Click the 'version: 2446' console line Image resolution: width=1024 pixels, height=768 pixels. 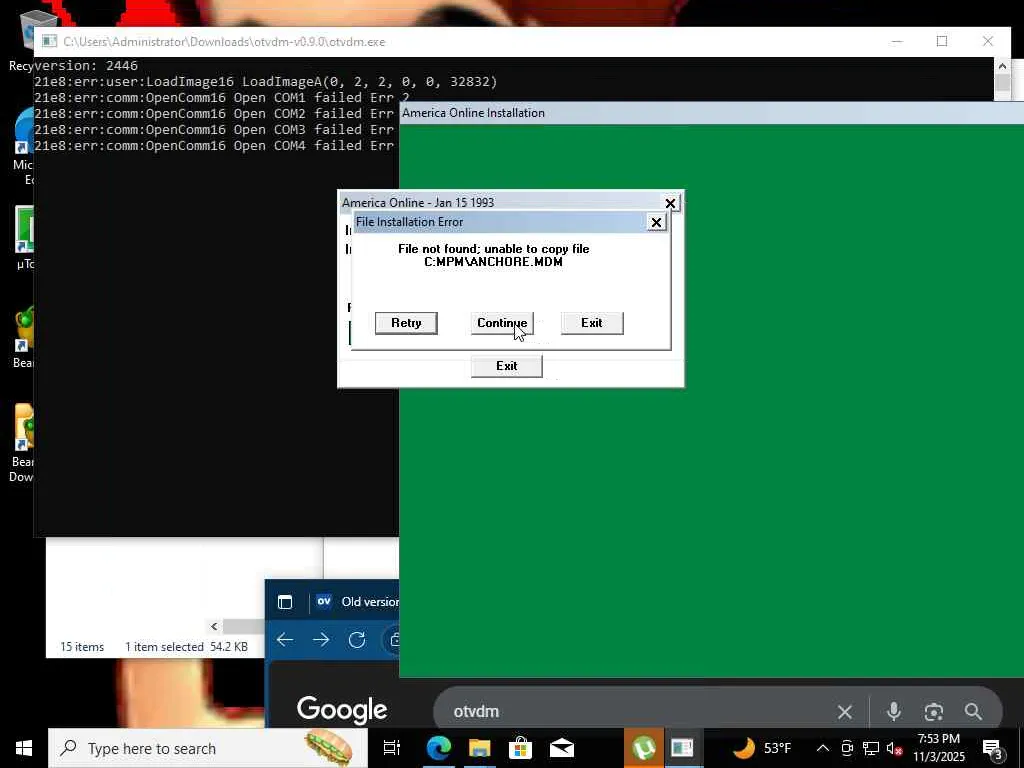coord(86,65)
